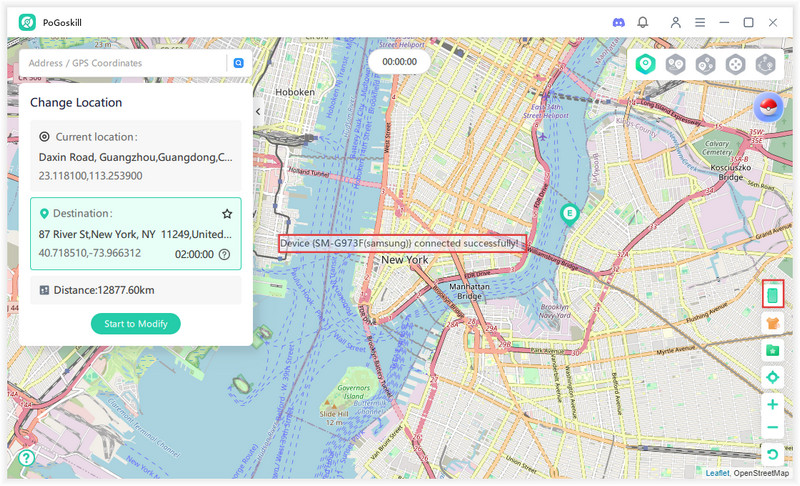Open the user account profile
This screenshot has width=800, height=486.
coord(676,22)
